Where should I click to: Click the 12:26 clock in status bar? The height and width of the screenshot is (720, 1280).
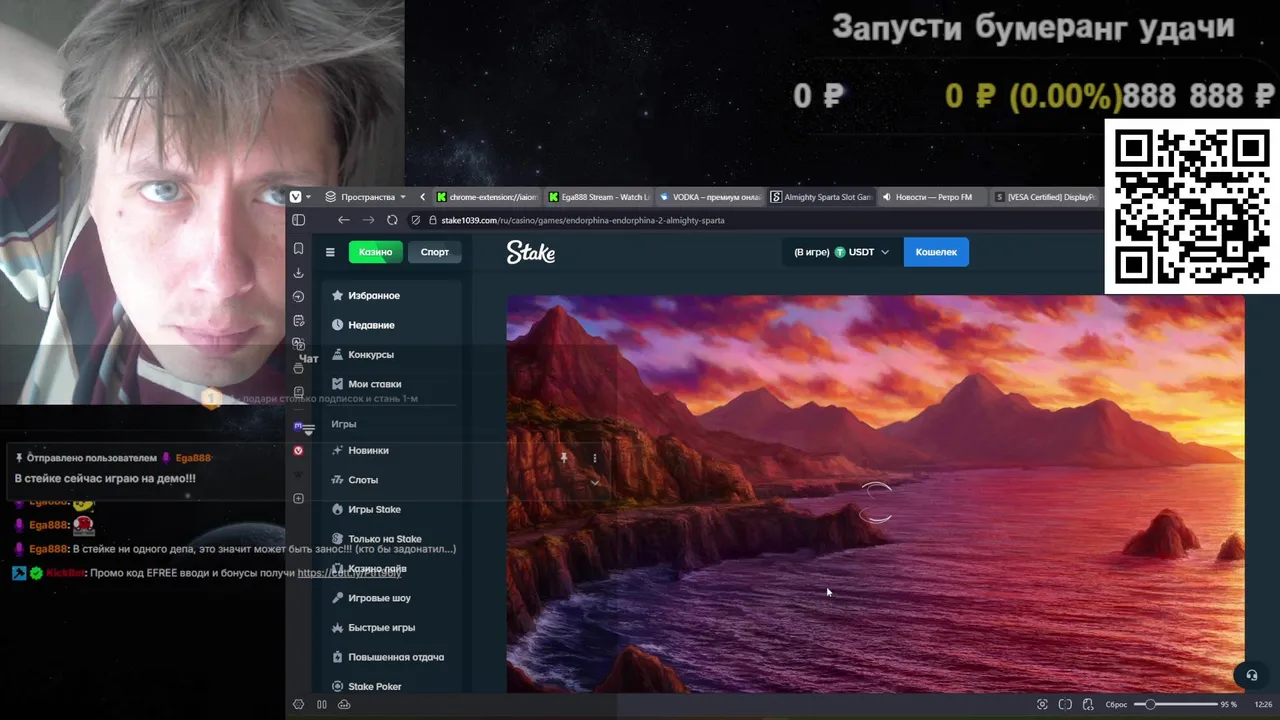(1264, 704)
